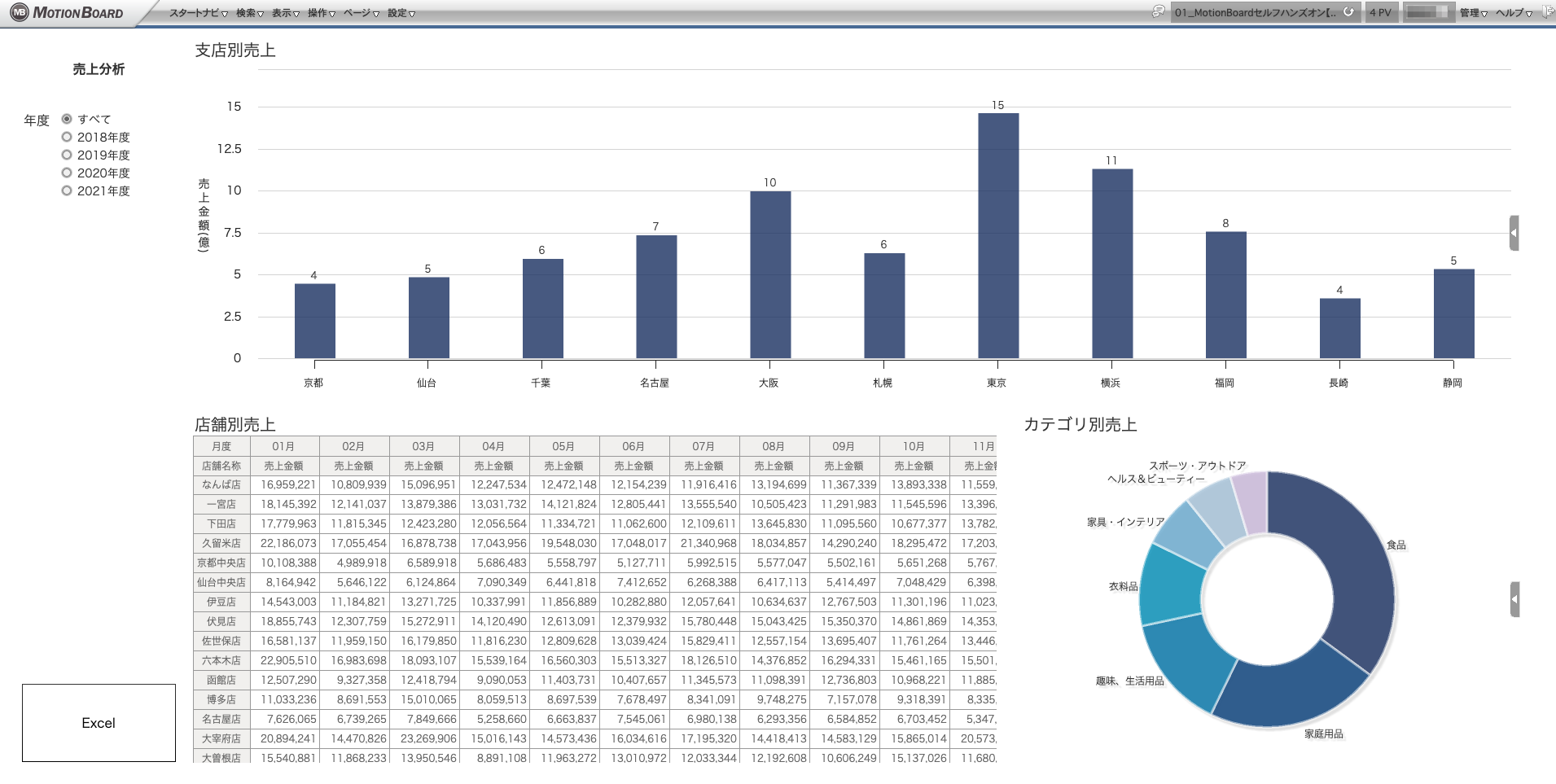1556x784 pixels.
Task: Click the logout door icon
Action: point(1547,11)
